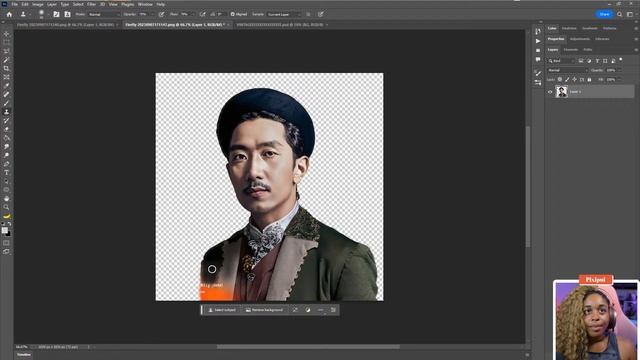Screen dimensions: 640x360
Task: Select the Rectangular Marquee tool
Action: [6, 42]
